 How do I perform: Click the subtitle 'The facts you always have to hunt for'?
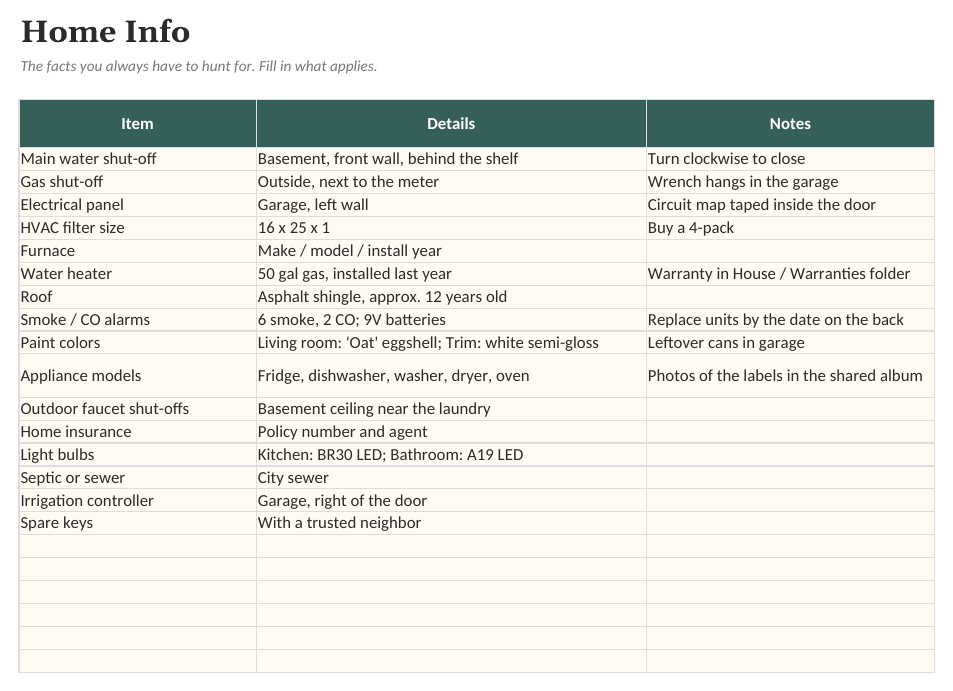[137, 66]
